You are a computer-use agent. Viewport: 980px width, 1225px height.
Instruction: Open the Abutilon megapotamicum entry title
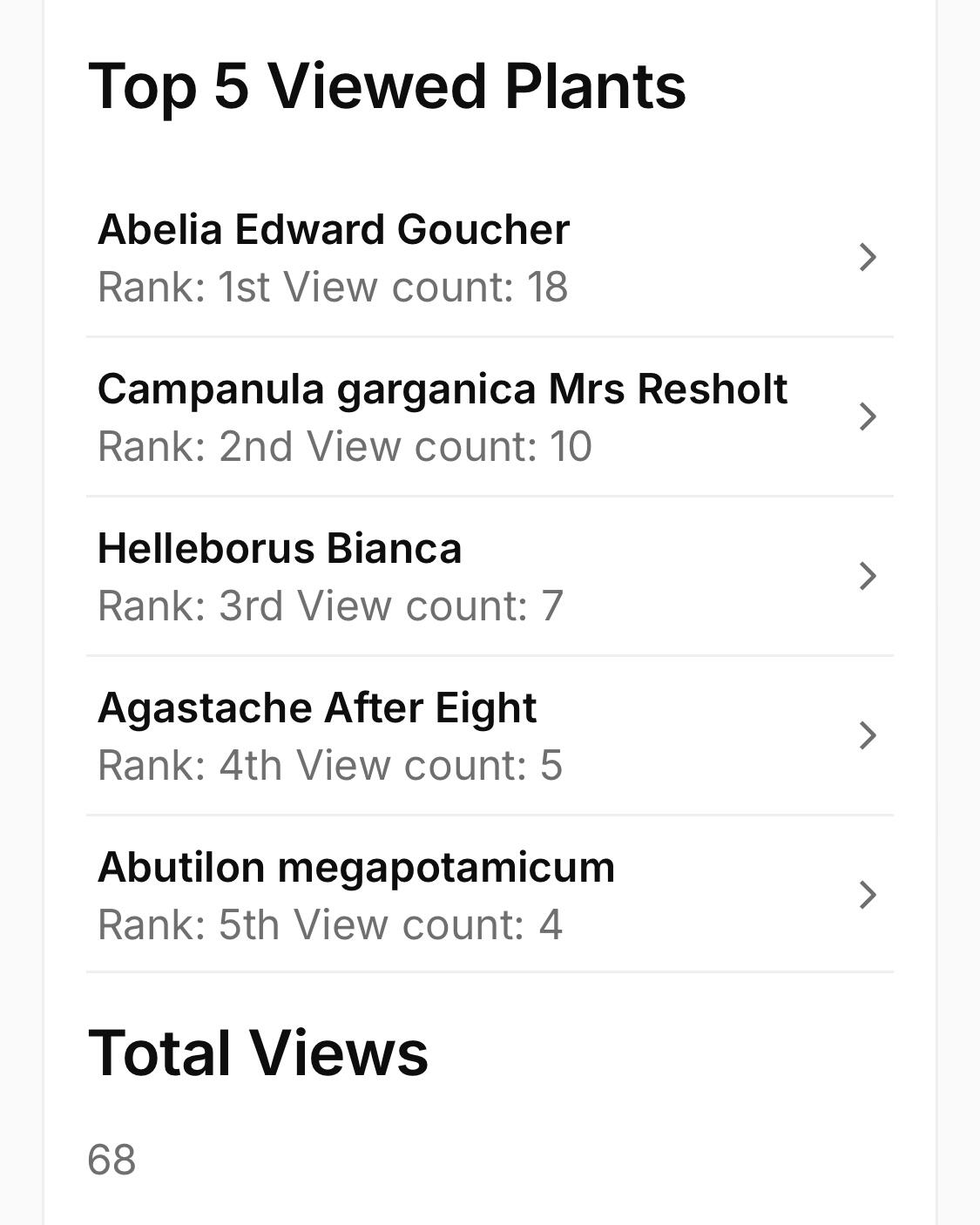[355, 868]
